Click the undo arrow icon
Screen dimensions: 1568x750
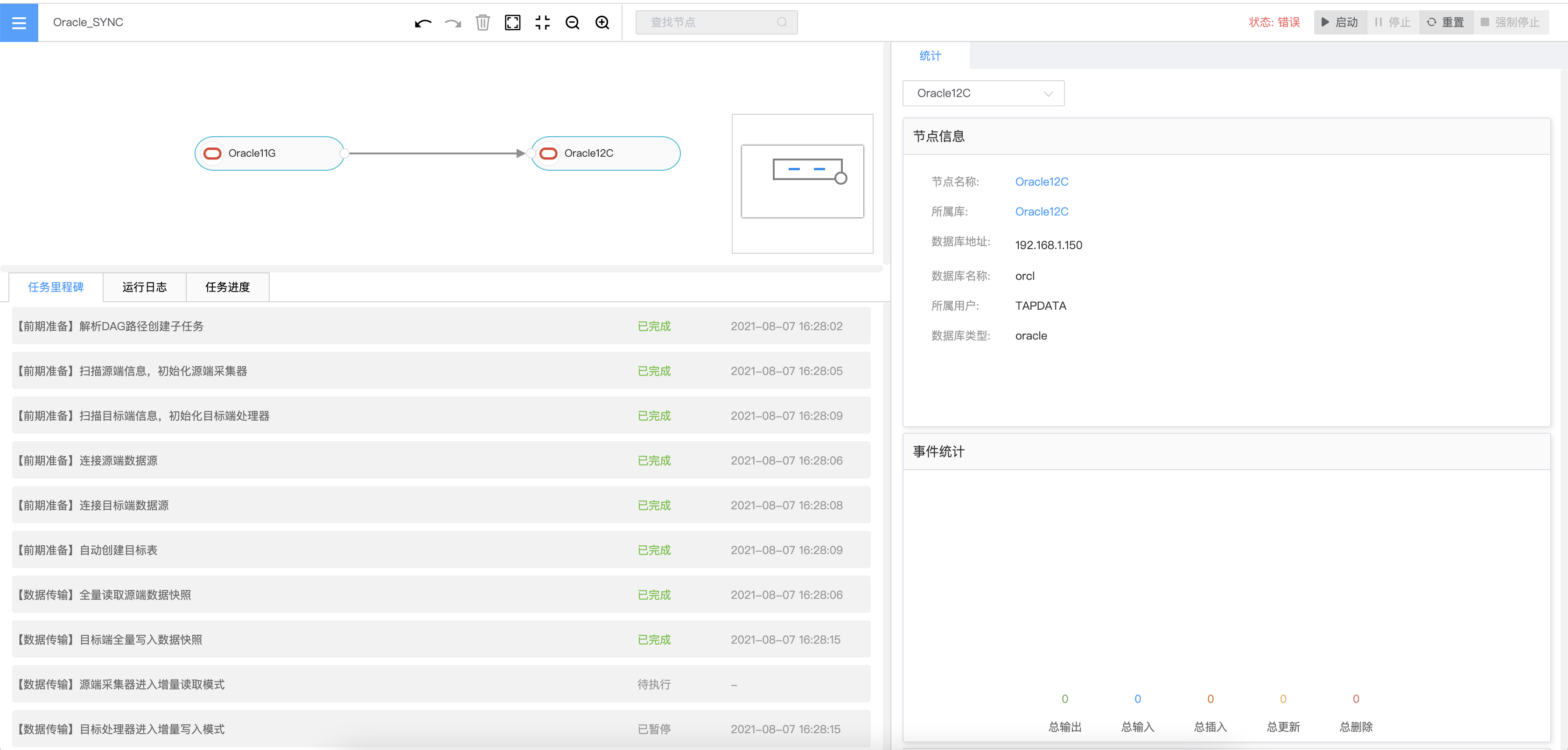[422, 23]
